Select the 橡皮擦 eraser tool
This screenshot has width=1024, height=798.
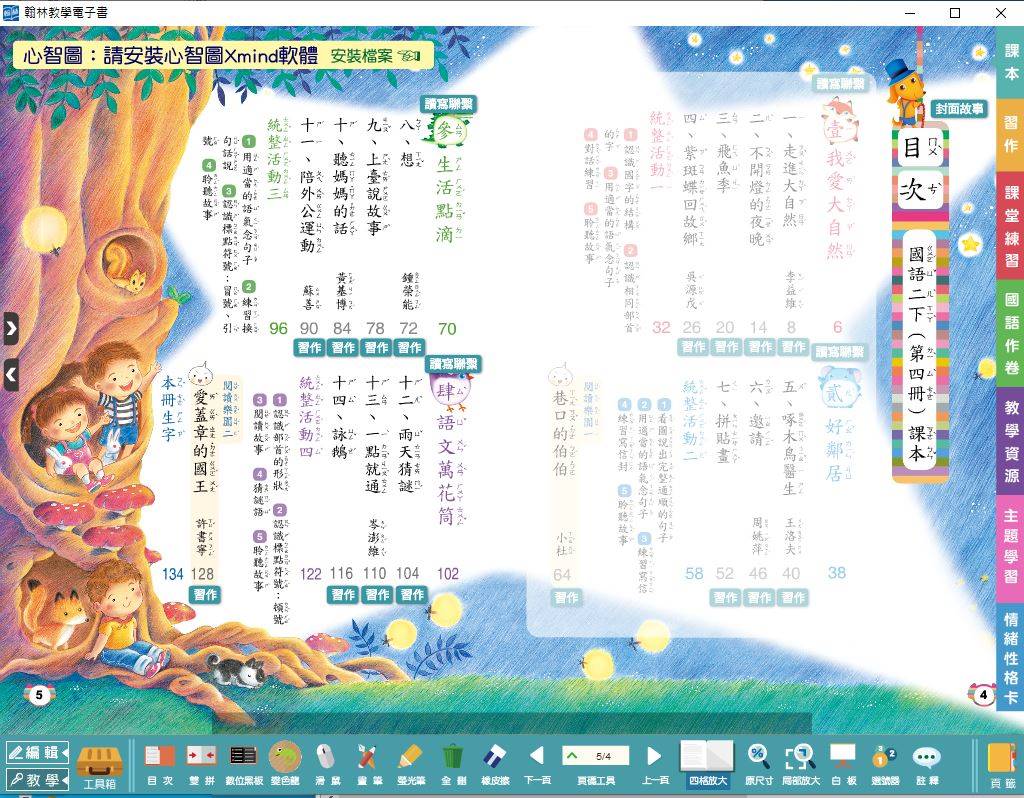point(495,765)
